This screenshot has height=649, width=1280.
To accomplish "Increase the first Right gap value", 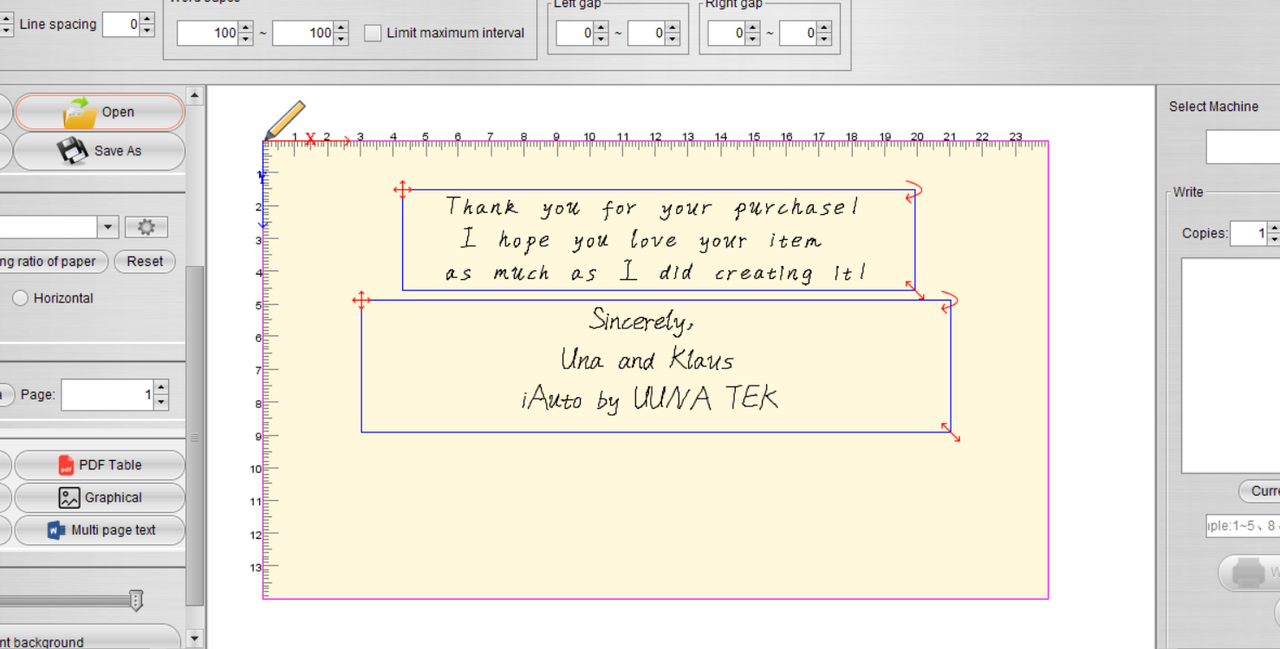I will pyautogui.click(x=752, y=27).
